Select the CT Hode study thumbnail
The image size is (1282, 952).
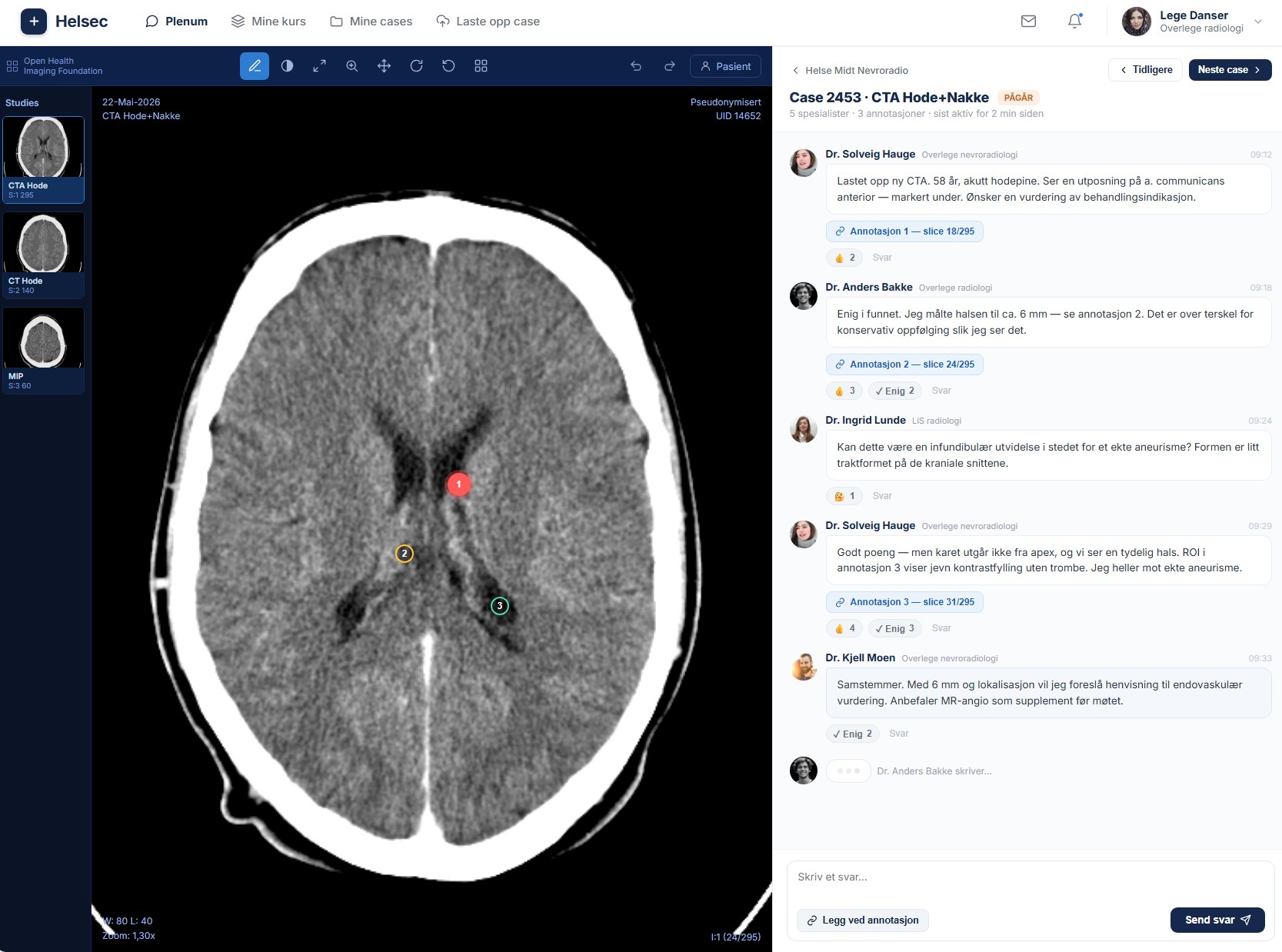click(43, 255)
